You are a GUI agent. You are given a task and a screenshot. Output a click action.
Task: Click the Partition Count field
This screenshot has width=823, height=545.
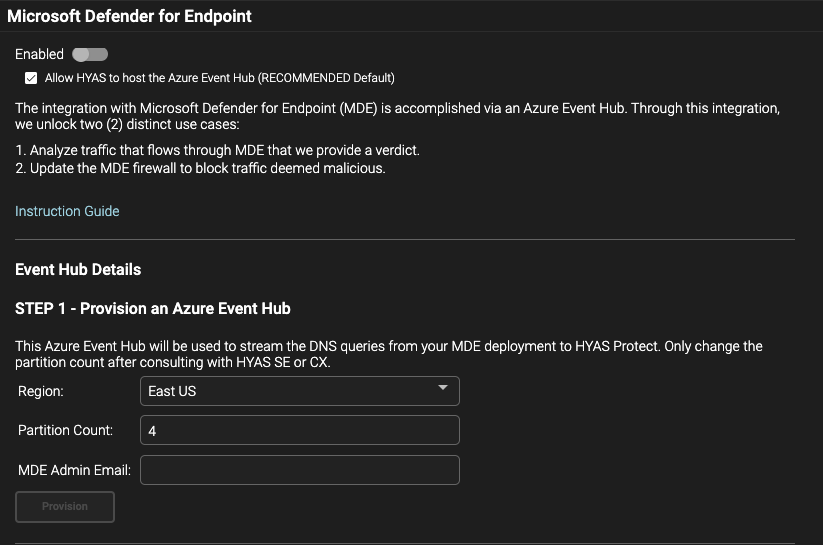300,430
